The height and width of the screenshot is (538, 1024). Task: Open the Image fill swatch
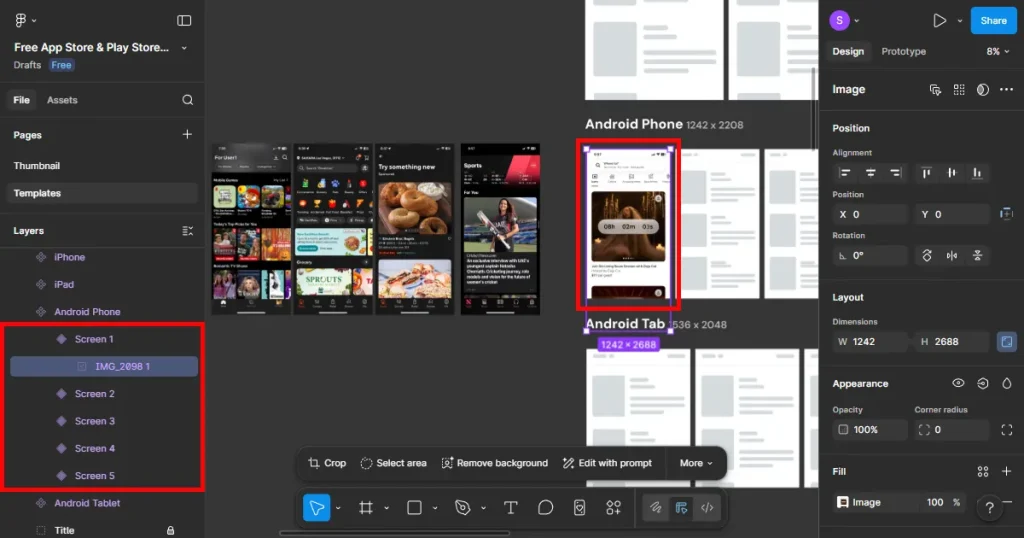tap(843, 502)
